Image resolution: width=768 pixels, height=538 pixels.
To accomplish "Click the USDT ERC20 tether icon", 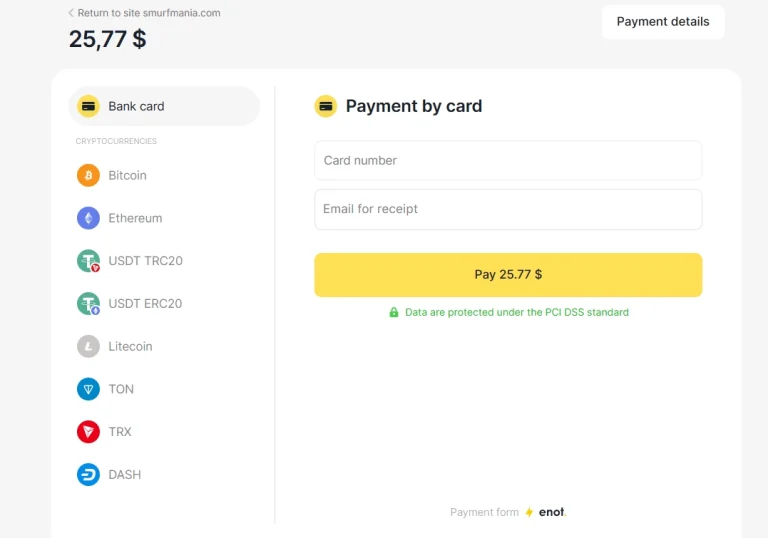I will point(88,303).
